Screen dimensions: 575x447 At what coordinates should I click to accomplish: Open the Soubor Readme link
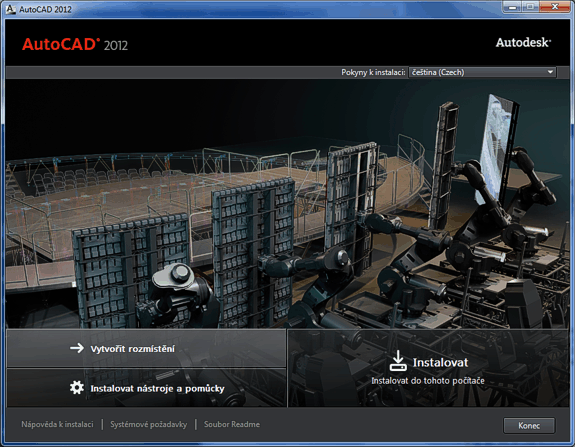click(x=232, y=424)
